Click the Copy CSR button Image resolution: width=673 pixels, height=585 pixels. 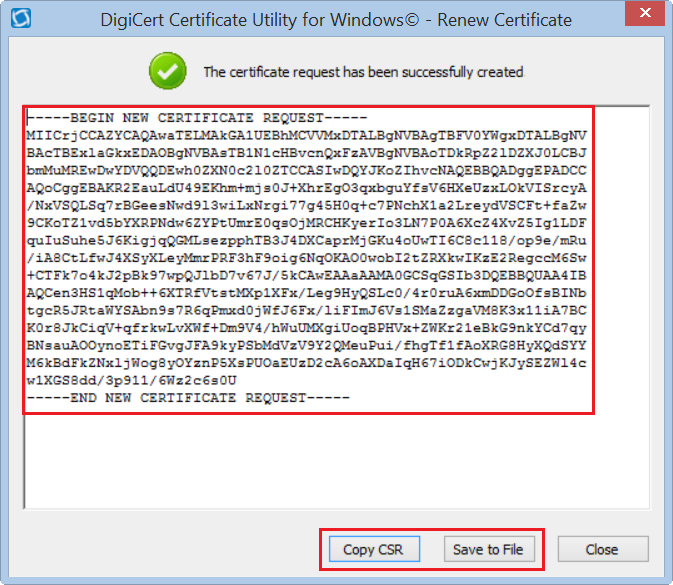click(x=373, y=549)
